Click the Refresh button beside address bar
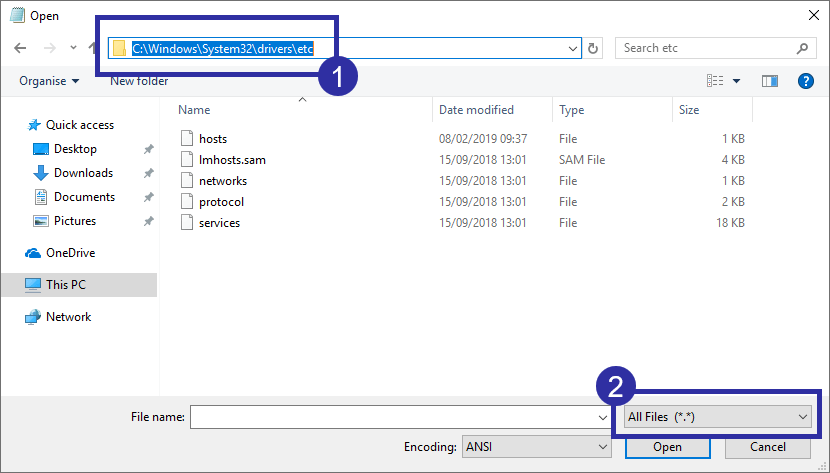830x473 pixels. 594,48
